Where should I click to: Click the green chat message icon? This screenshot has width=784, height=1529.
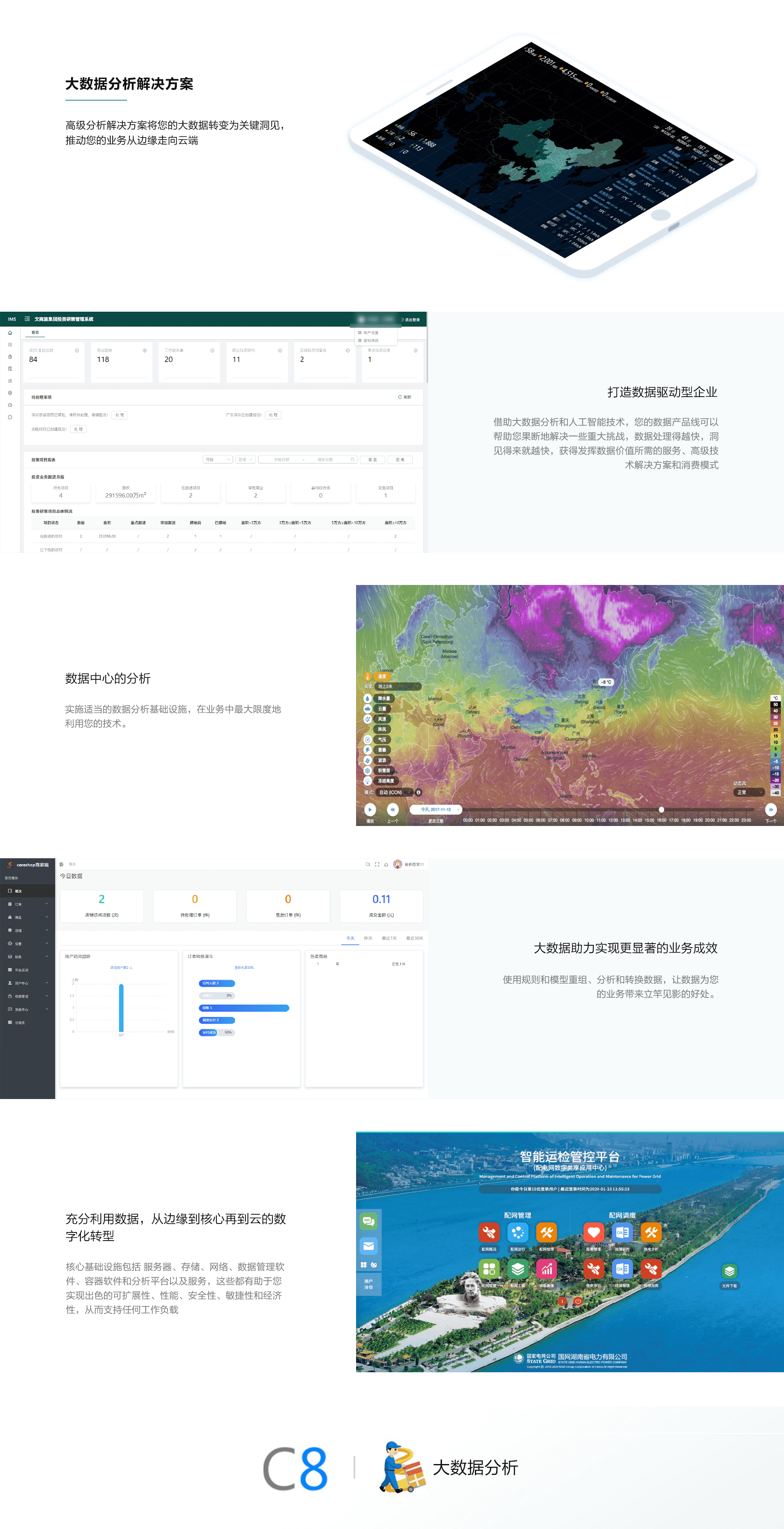(368, 1221)
